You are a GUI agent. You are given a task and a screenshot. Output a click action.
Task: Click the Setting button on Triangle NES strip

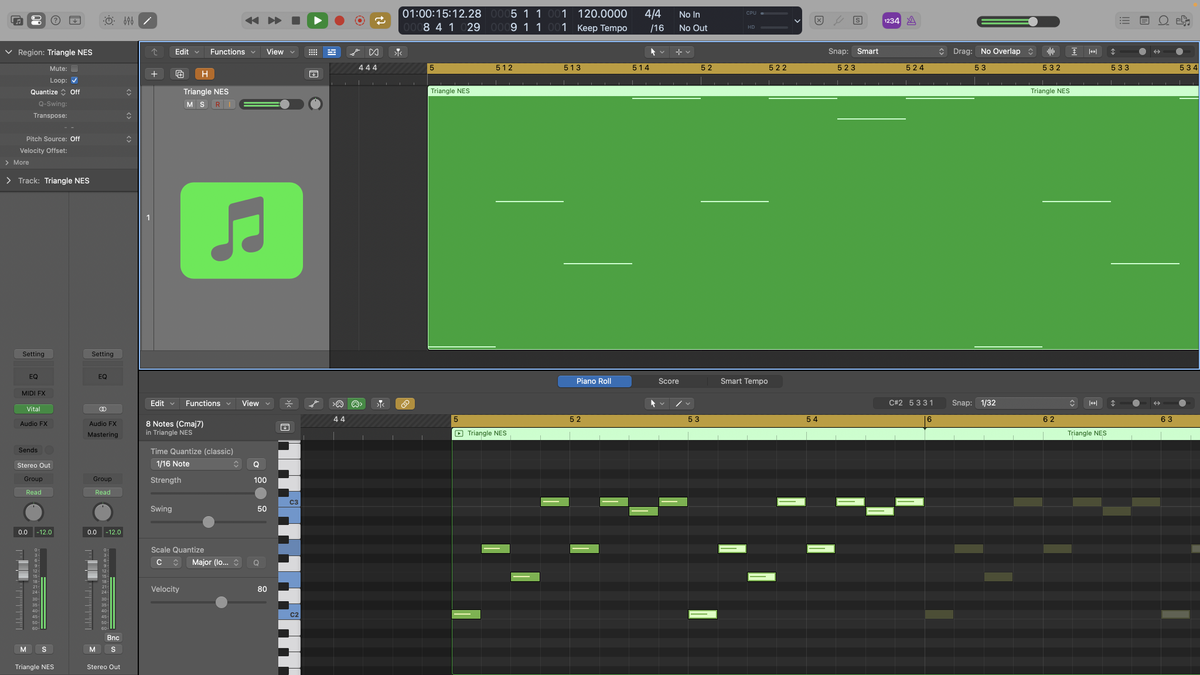tap(33, 354)
